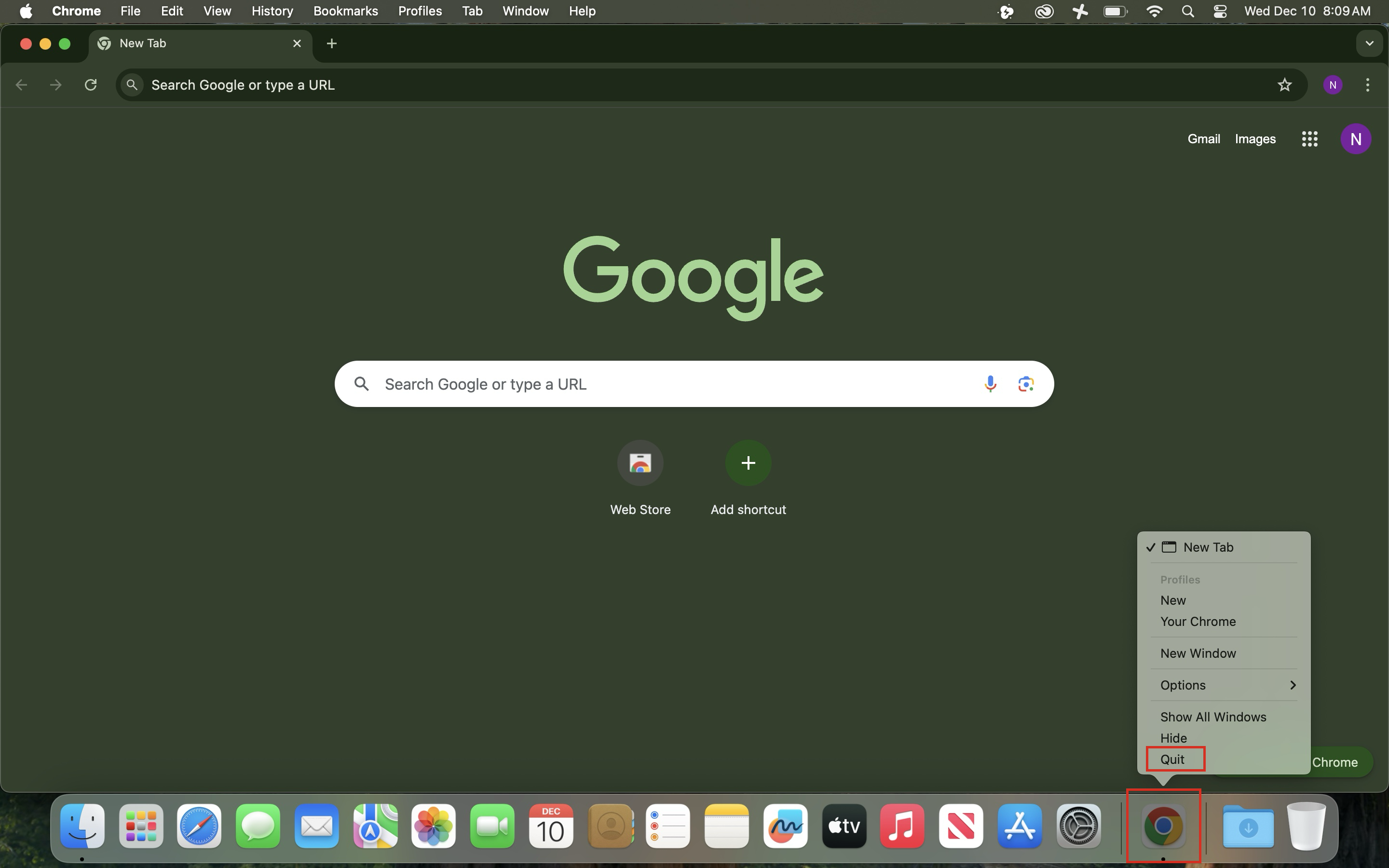1389x868 pixels.
Task: Open the Images link
Action: point(1255,139)
